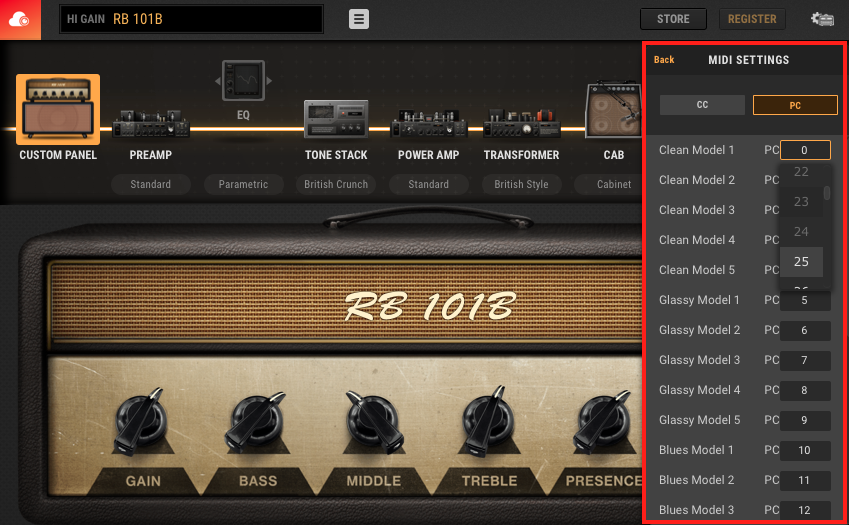This screenshot has width=849, height=525.
Task: Open Glassy Model 2 PC value field
Action: point(805,330)
